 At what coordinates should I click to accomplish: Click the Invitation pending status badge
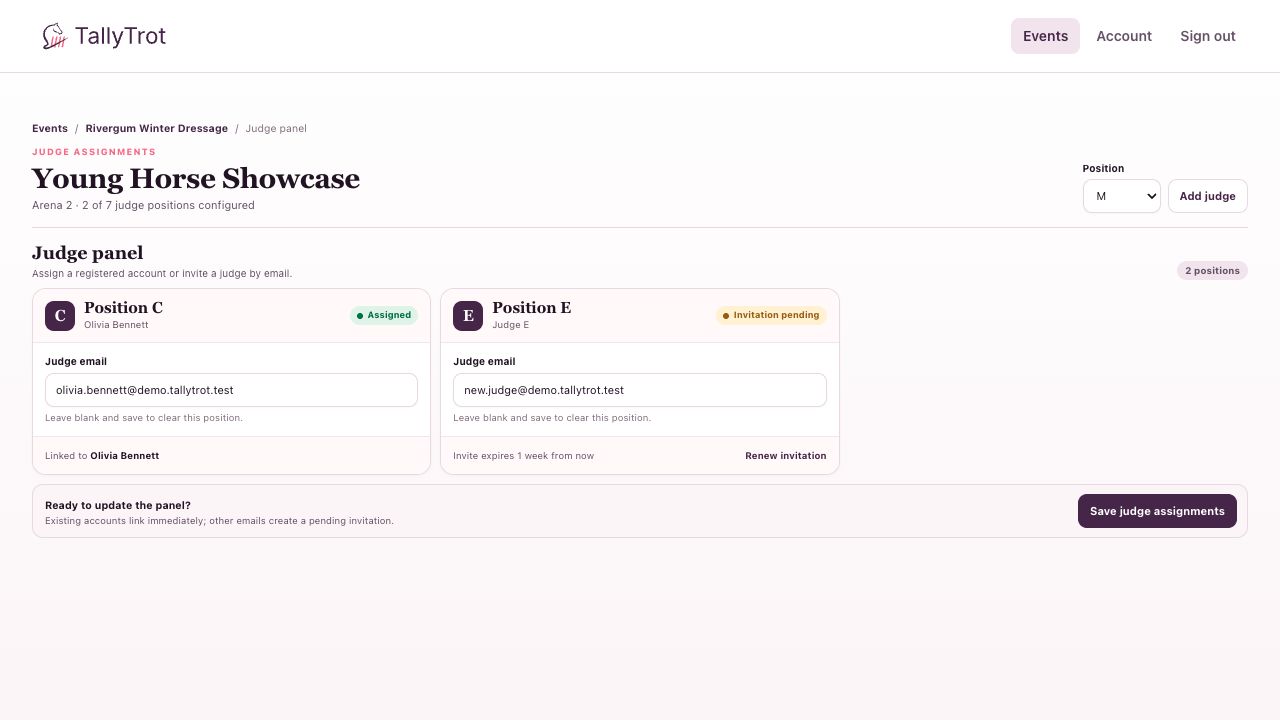click(x=771, y=315)
